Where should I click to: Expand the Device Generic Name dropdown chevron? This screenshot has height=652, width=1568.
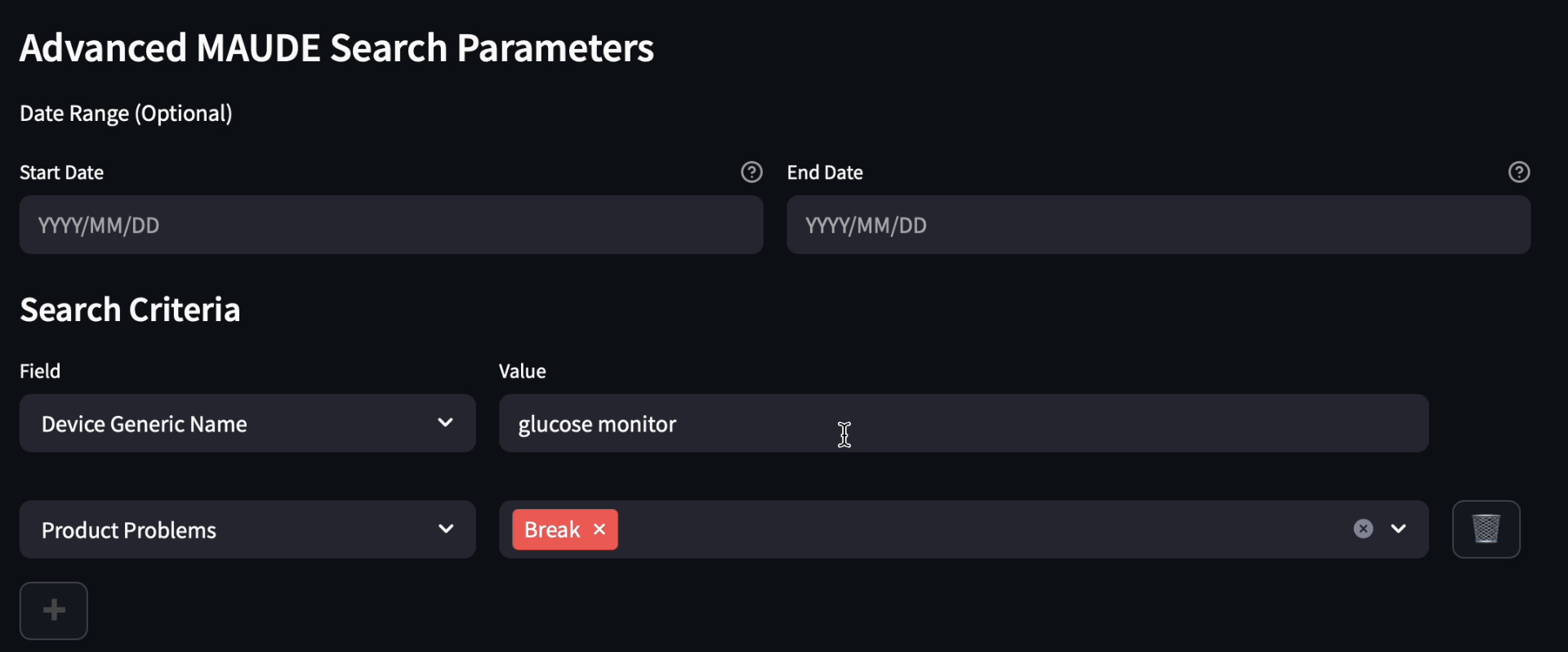(445, 423)
